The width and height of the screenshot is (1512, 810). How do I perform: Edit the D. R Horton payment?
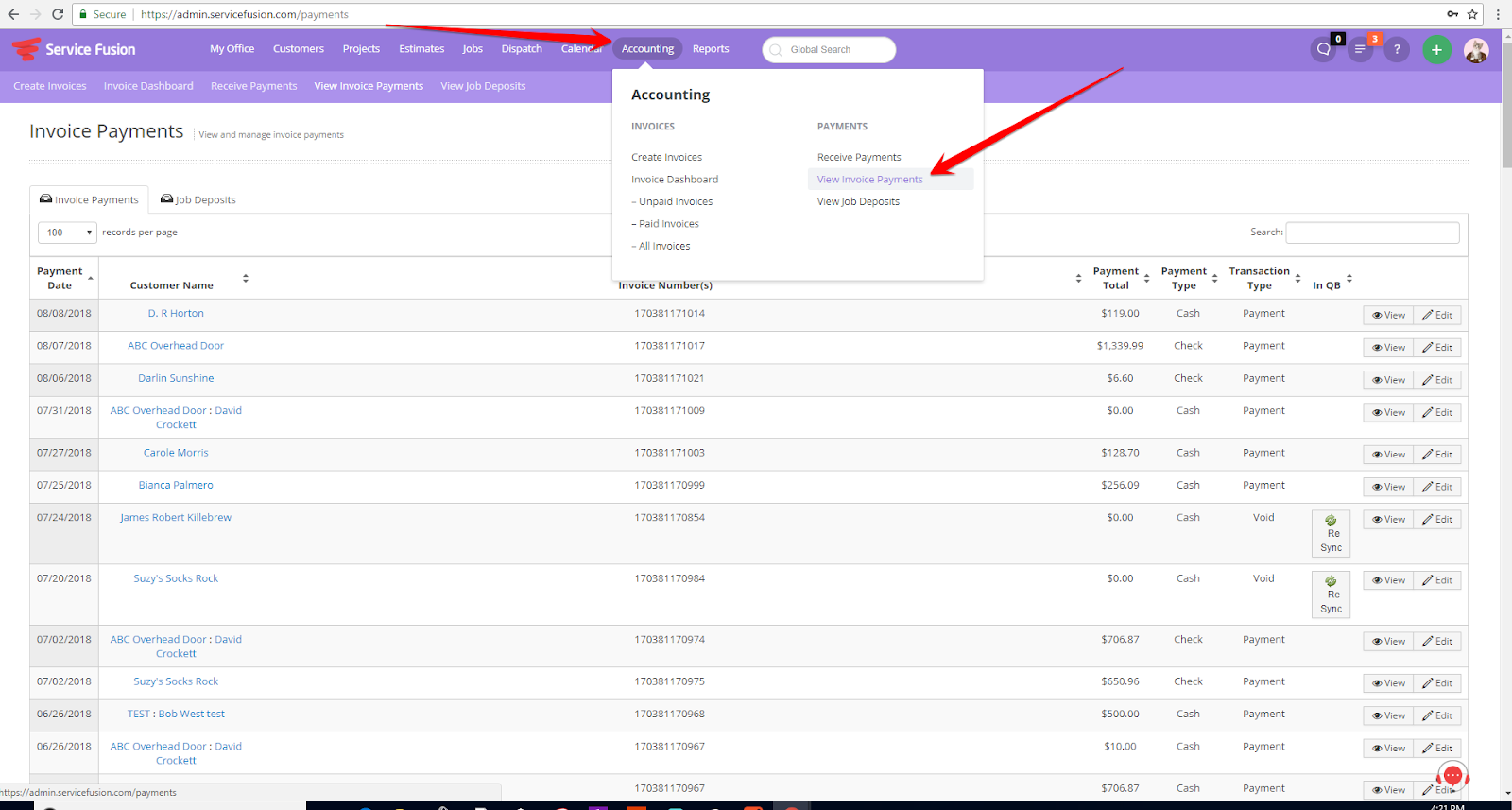[1437, 315]
